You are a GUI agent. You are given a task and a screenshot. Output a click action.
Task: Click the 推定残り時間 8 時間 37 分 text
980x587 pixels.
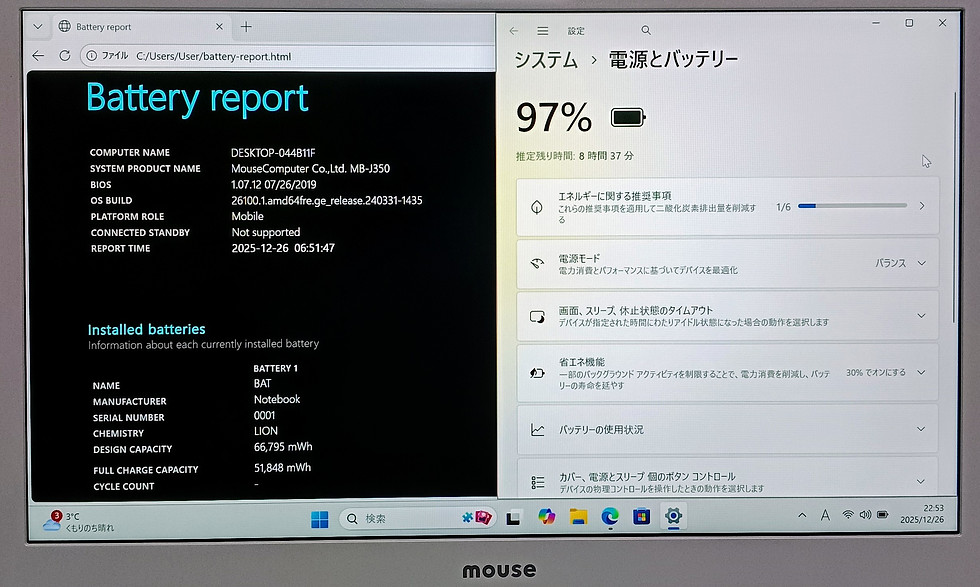[x=574, y=156]
